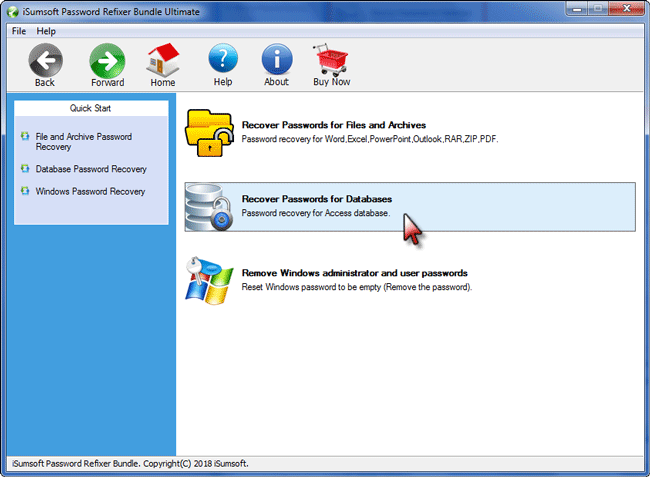Select Database Password Recovery in Quick Start

[91, 169]
